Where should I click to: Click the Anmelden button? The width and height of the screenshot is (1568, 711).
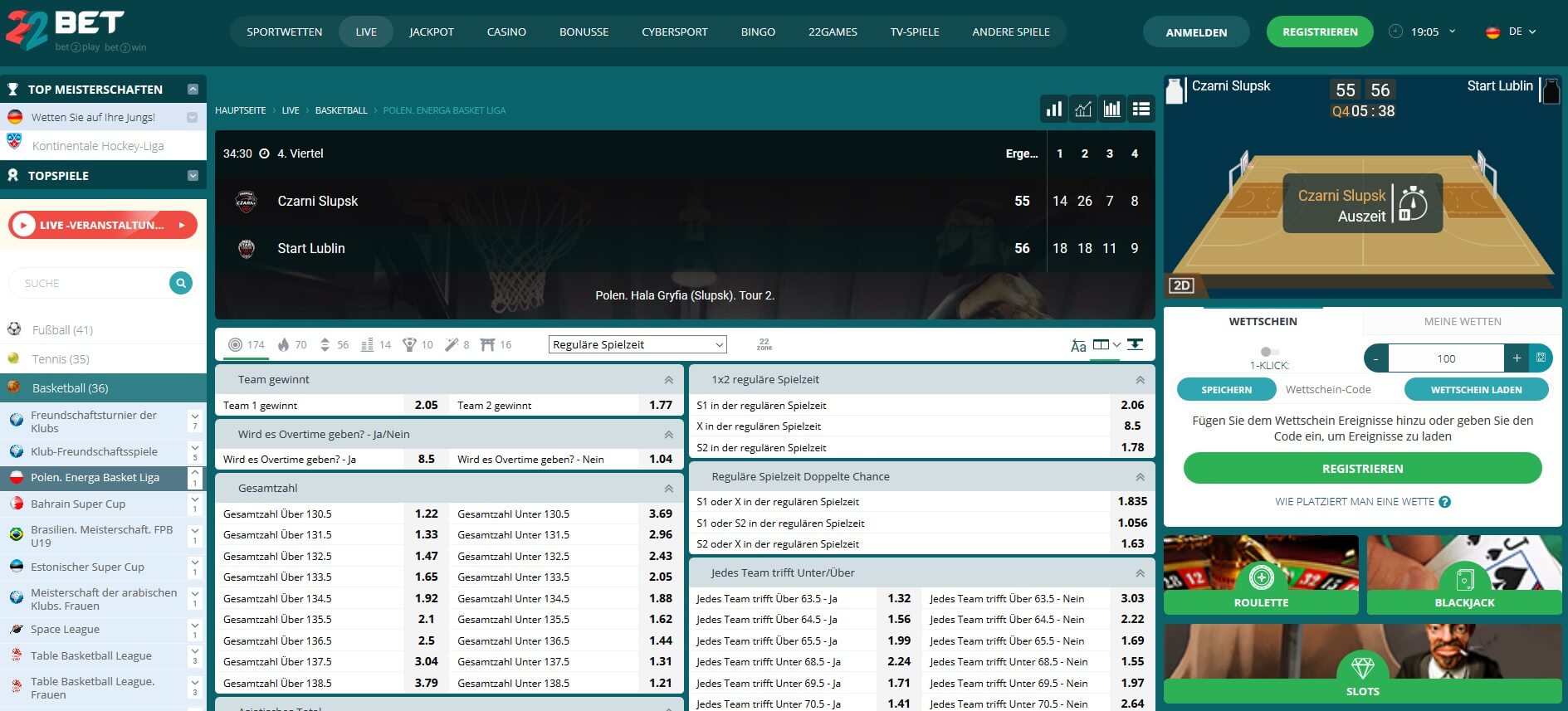(1196, 32)
